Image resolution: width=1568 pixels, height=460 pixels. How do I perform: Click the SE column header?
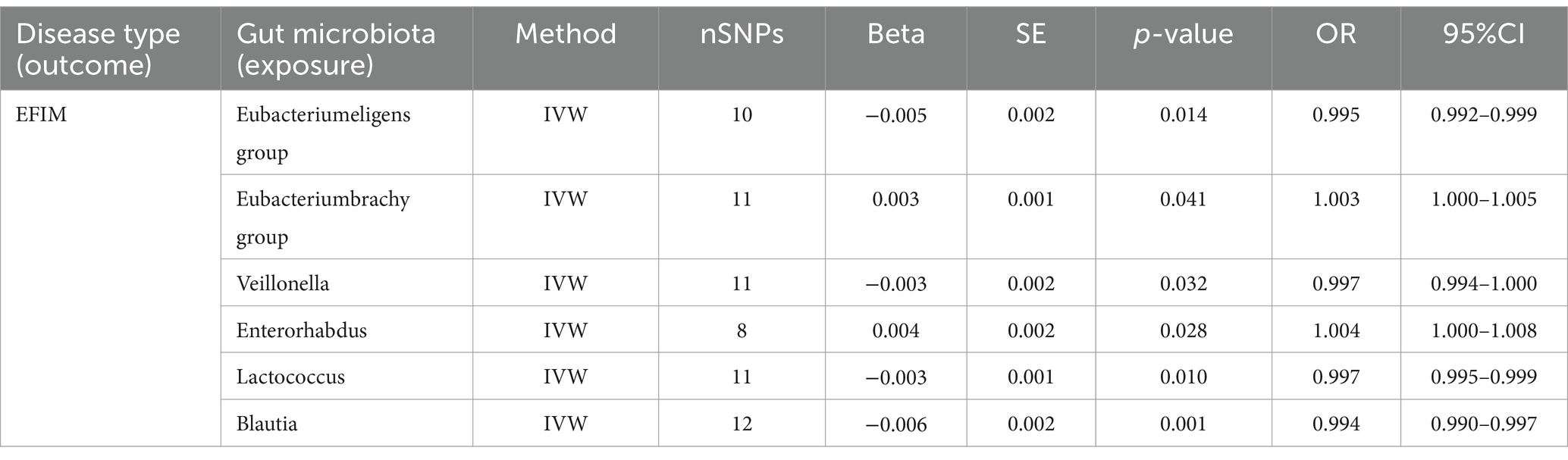tap(1031, 34)
